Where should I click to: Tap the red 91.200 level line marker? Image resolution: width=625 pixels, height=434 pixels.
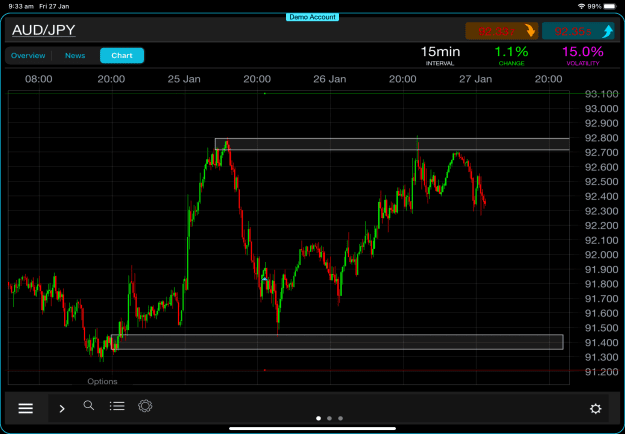(x=265, y=370)
